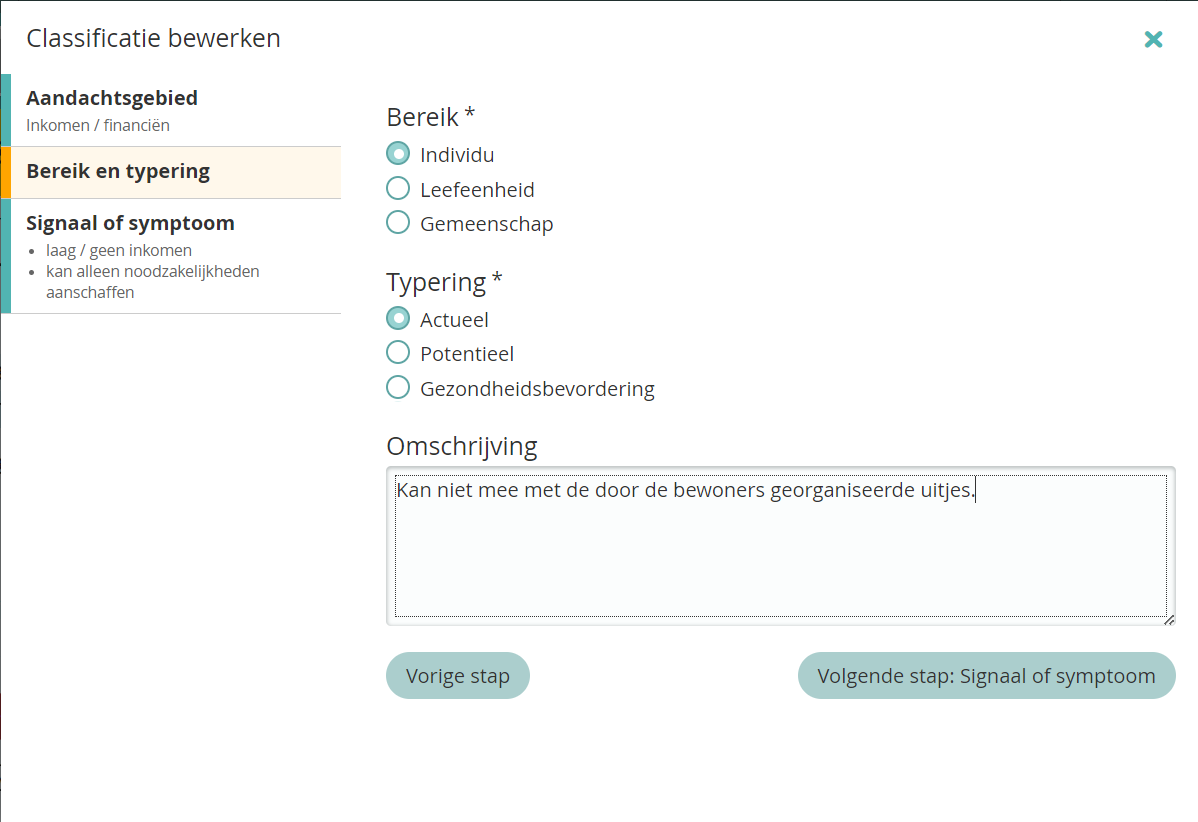Choose the Potentieel typering option
Viewport: 1198px width, 822px height.
point(398,353)
